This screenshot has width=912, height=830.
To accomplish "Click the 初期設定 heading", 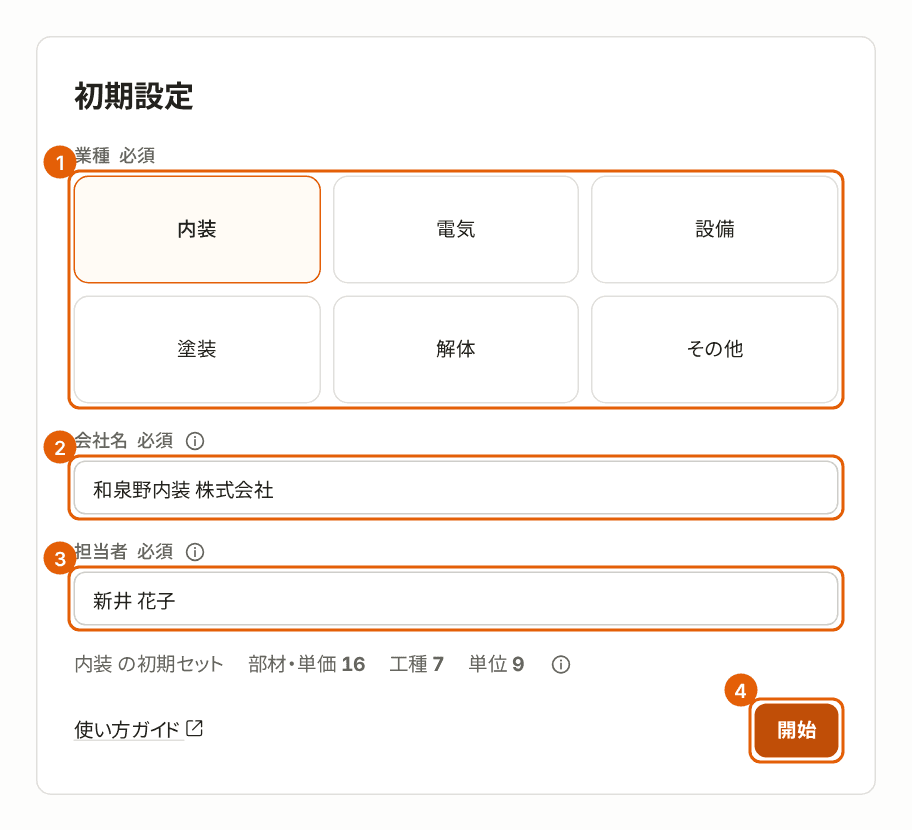I will coord(134,96).
